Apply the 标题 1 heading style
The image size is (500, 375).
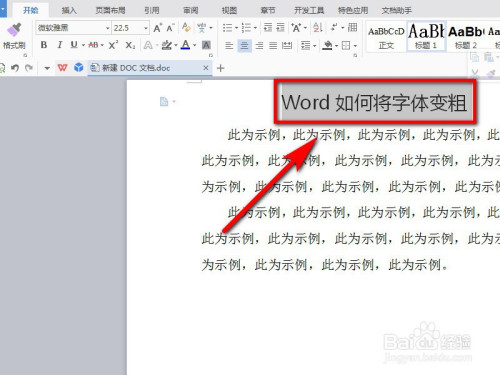pyautogui.click(x=426, y=37)
